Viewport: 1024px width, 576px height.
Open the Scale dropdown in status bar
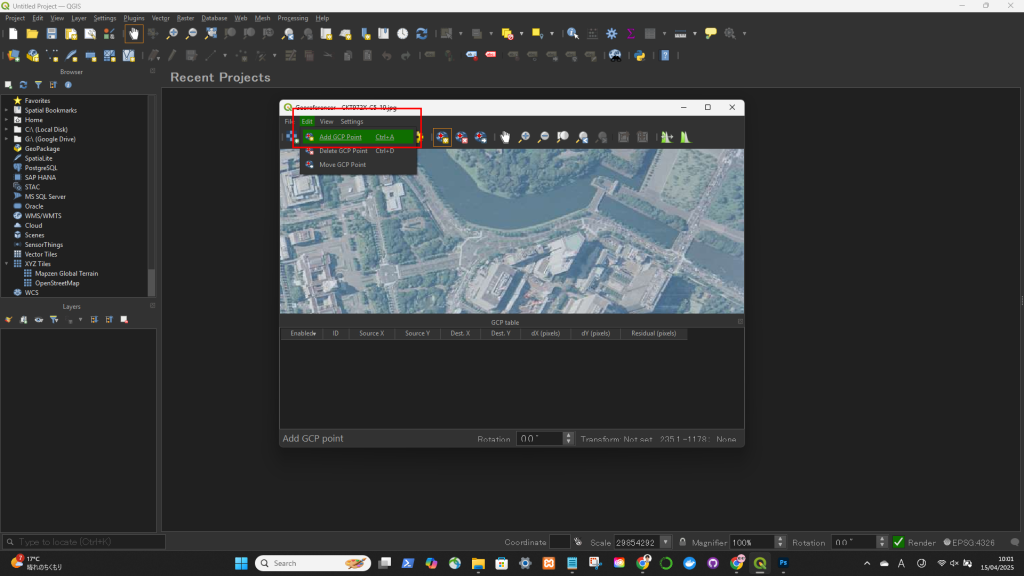666,542
